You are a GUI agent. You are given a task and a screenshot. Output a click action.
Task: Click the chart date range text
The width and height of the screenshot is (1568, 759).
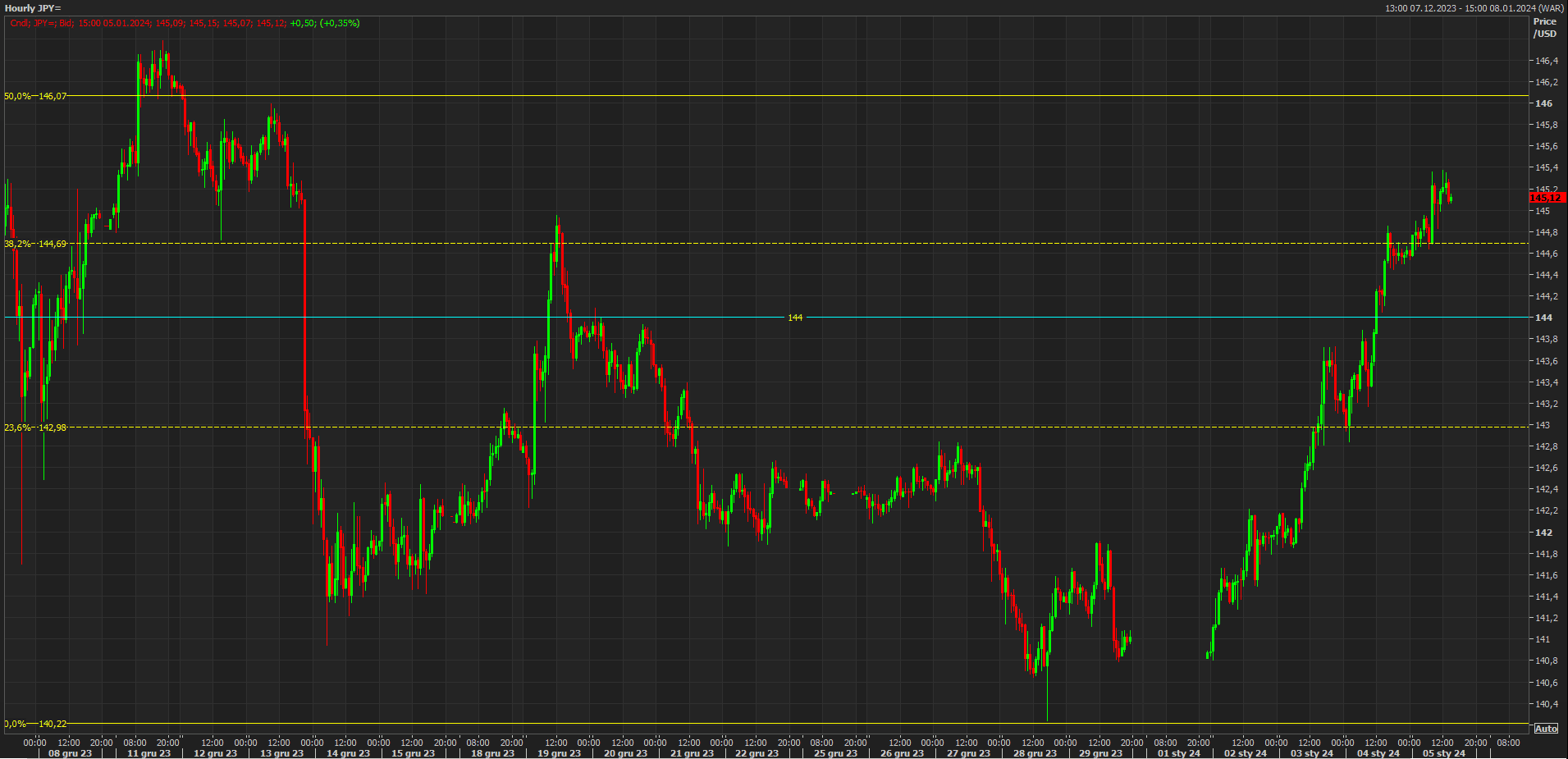(1474, 8)
